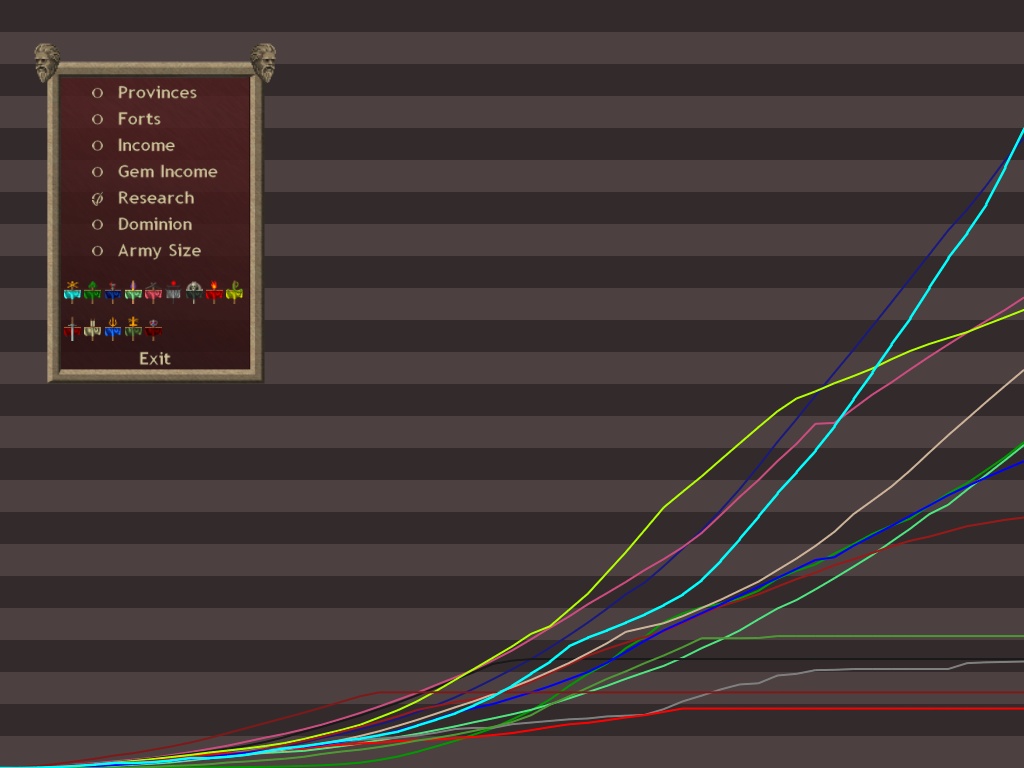
Task: View the Dominion score graph
Action: click(x=142, y=224)
